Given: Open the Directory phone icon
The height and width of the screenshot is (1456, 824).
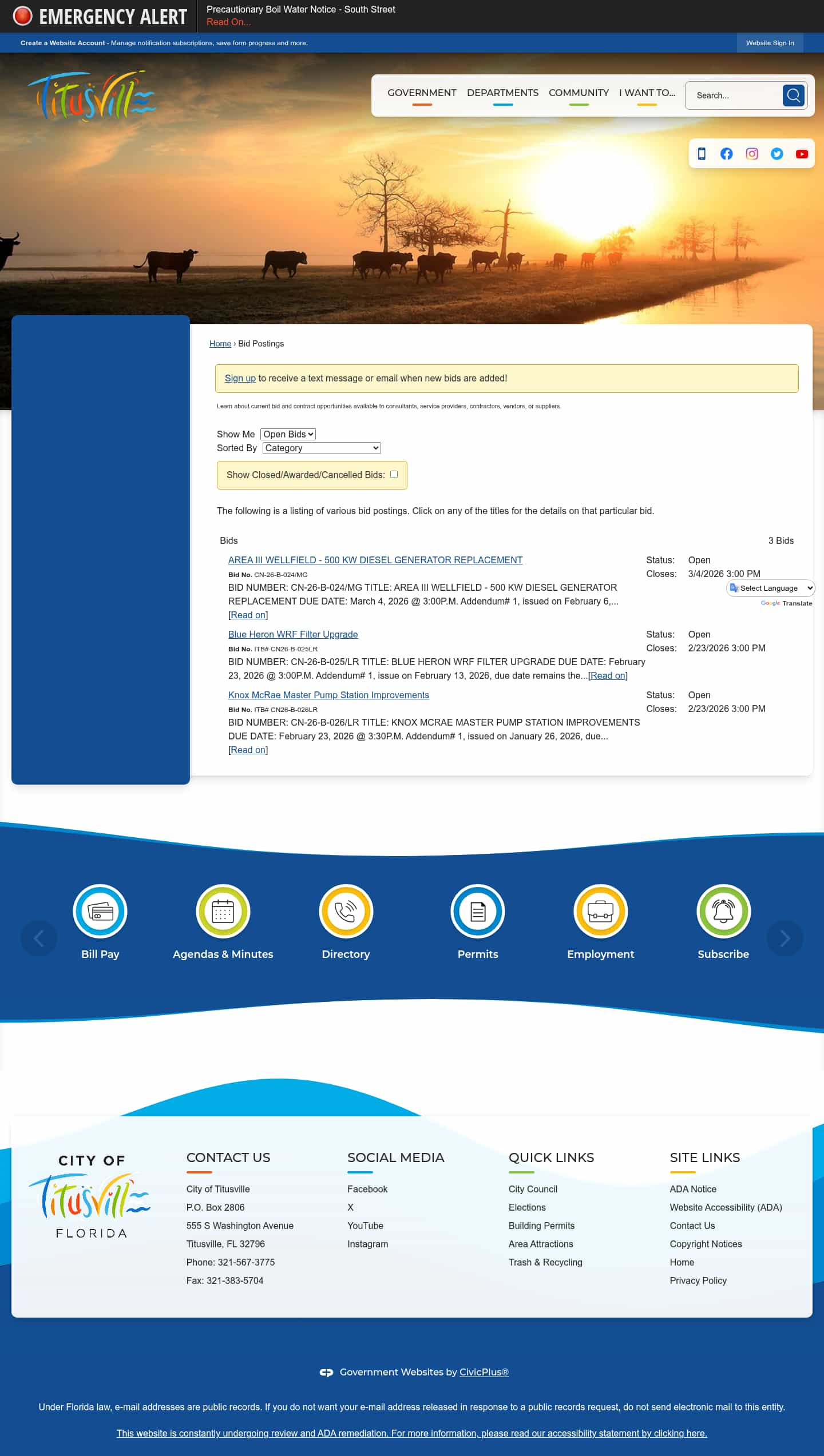Looking at the screenshot, I should (x=346, y=911).
